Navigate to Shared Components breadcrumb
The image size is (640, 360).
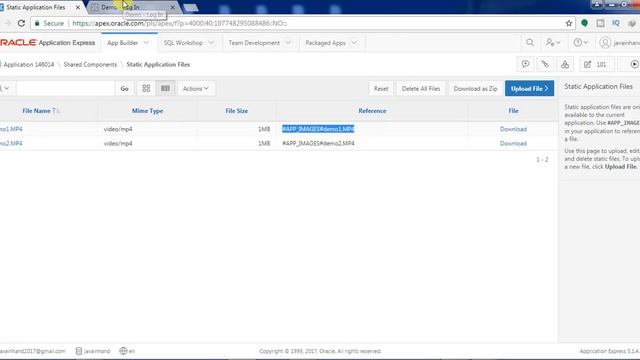click(x=90, y=64)
